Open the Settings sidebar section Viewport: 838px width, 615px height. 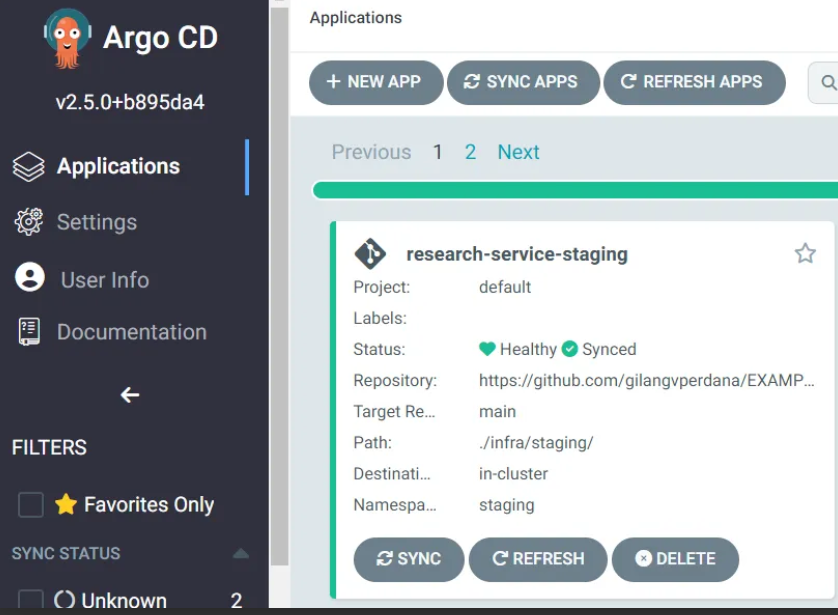[x=97, y=222]
